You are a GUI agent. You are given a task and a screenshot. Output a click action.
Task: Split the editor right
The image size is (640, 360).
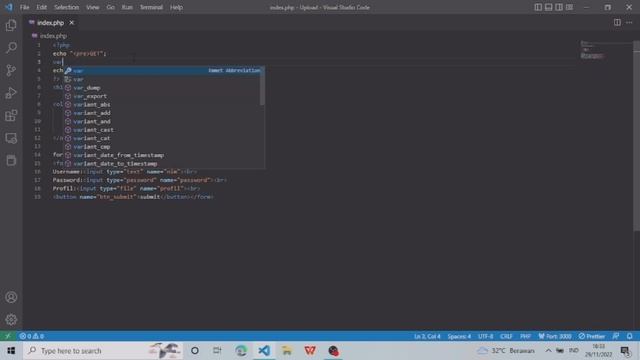point(617,22)
